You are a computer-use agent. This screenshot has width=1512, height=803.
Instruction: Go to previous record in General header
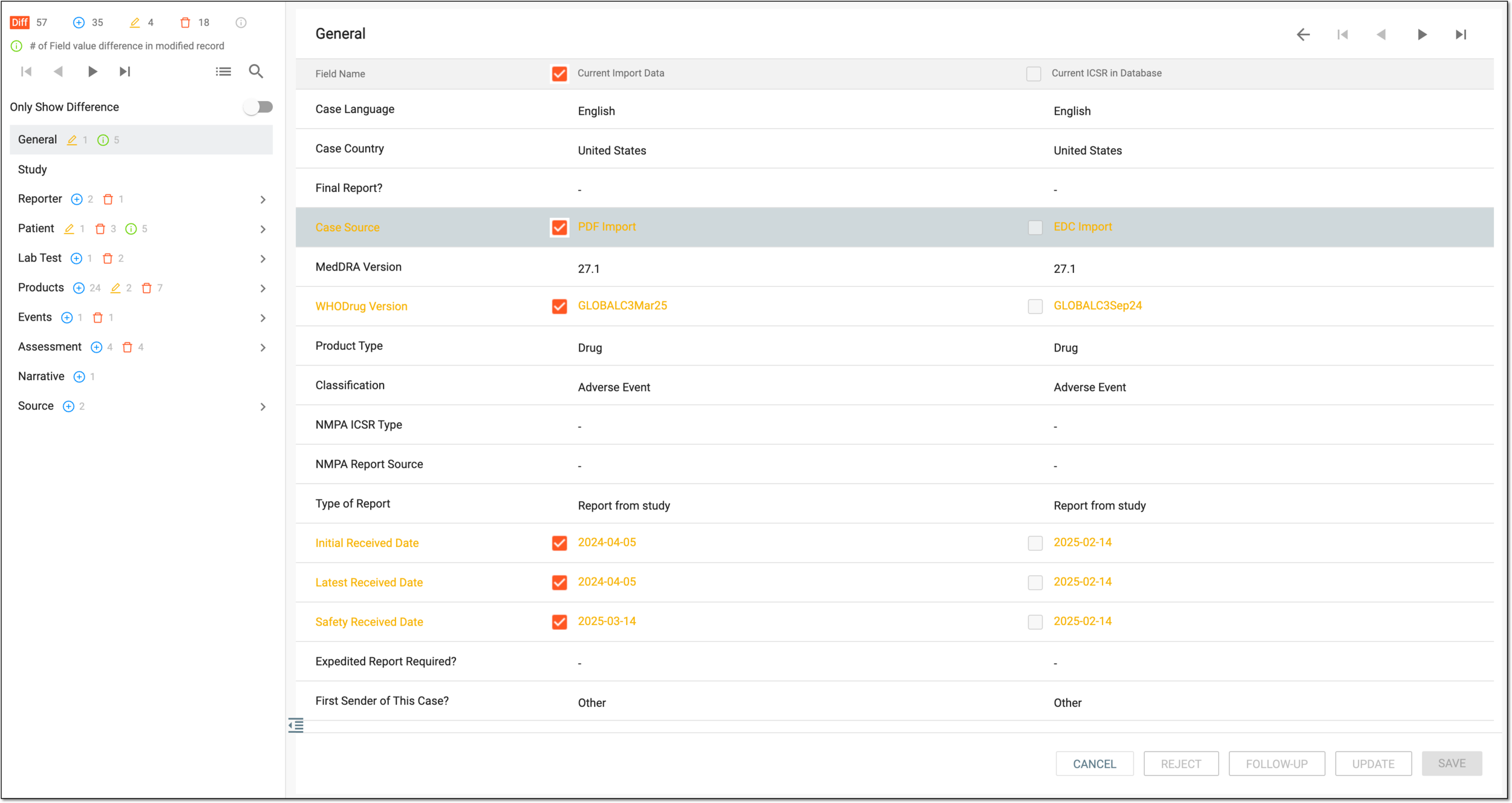[x=1381, y=34]
